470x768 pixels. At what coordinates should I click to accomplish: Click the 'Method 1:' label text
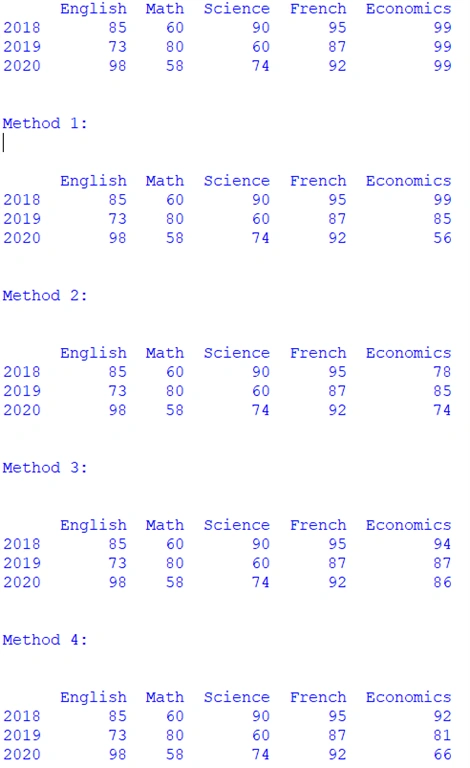(x=45, y=123)
